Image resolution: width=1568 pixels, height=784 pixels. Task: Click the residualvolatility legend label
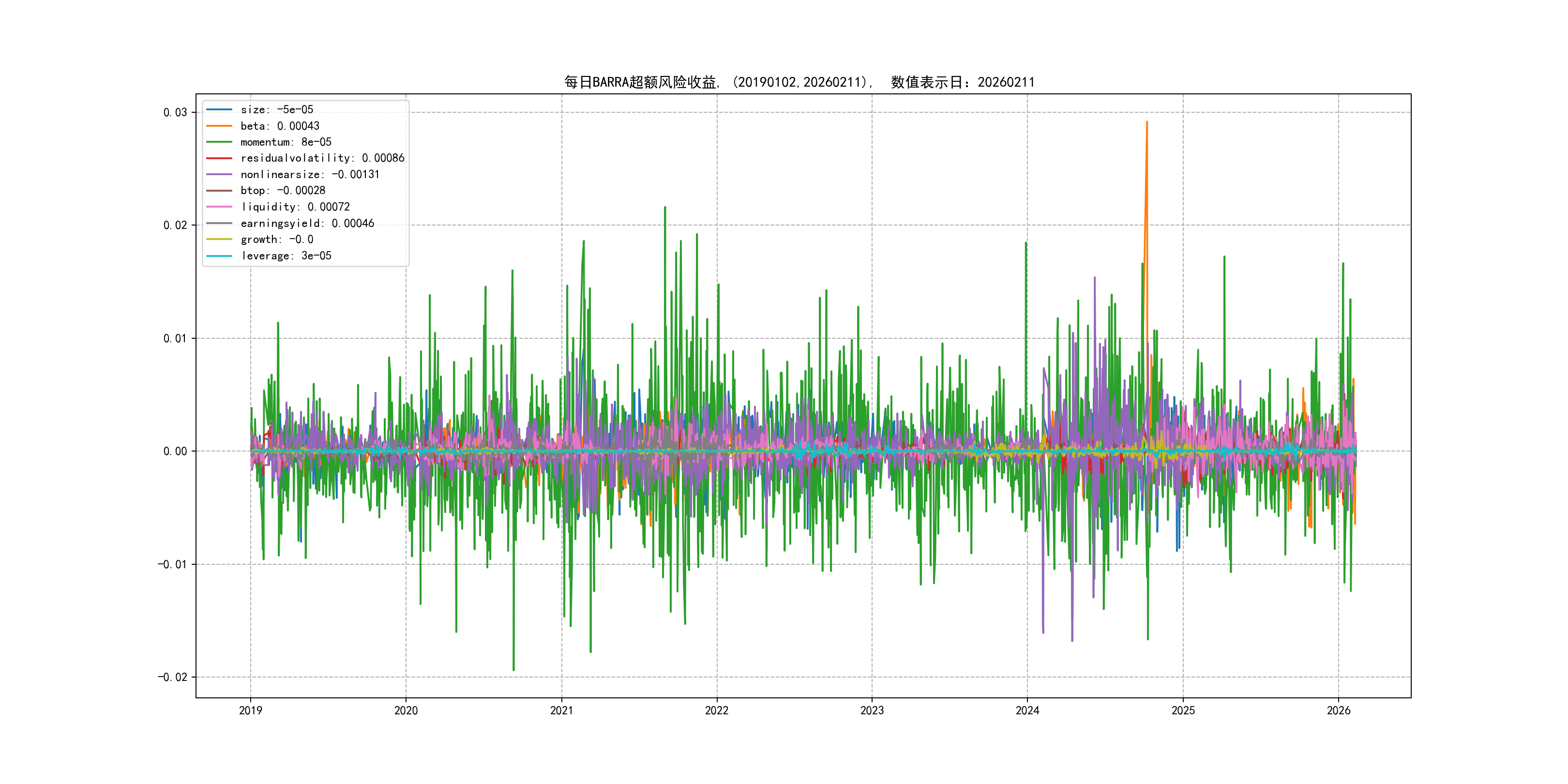point(322,158)
